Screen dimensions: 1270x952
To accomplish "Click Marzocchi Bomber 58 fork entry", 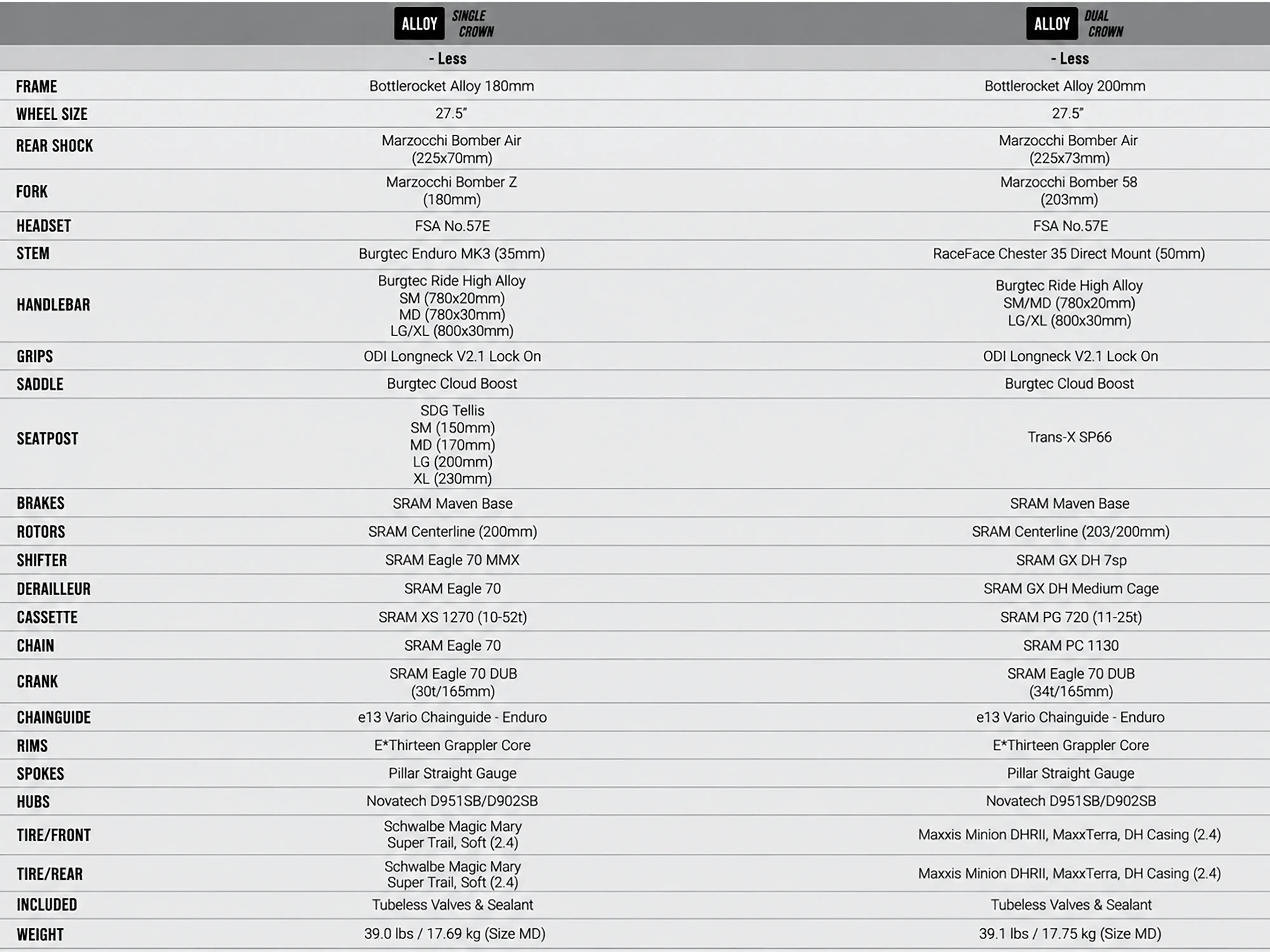I will 1068,190.
